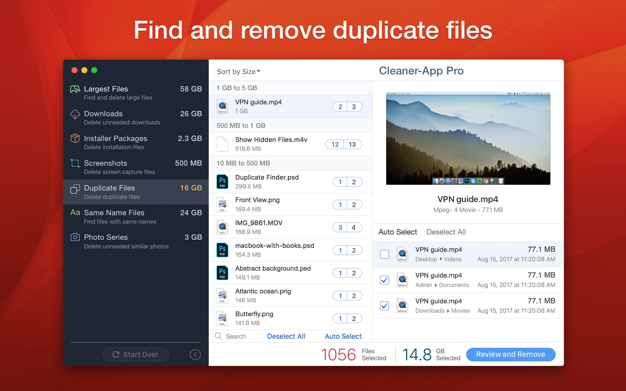This screenshot has height=391, width=626.
Task: Uncheck the VPN guide.mp4 copy in Downloads Movies
Action: [384, 306]
